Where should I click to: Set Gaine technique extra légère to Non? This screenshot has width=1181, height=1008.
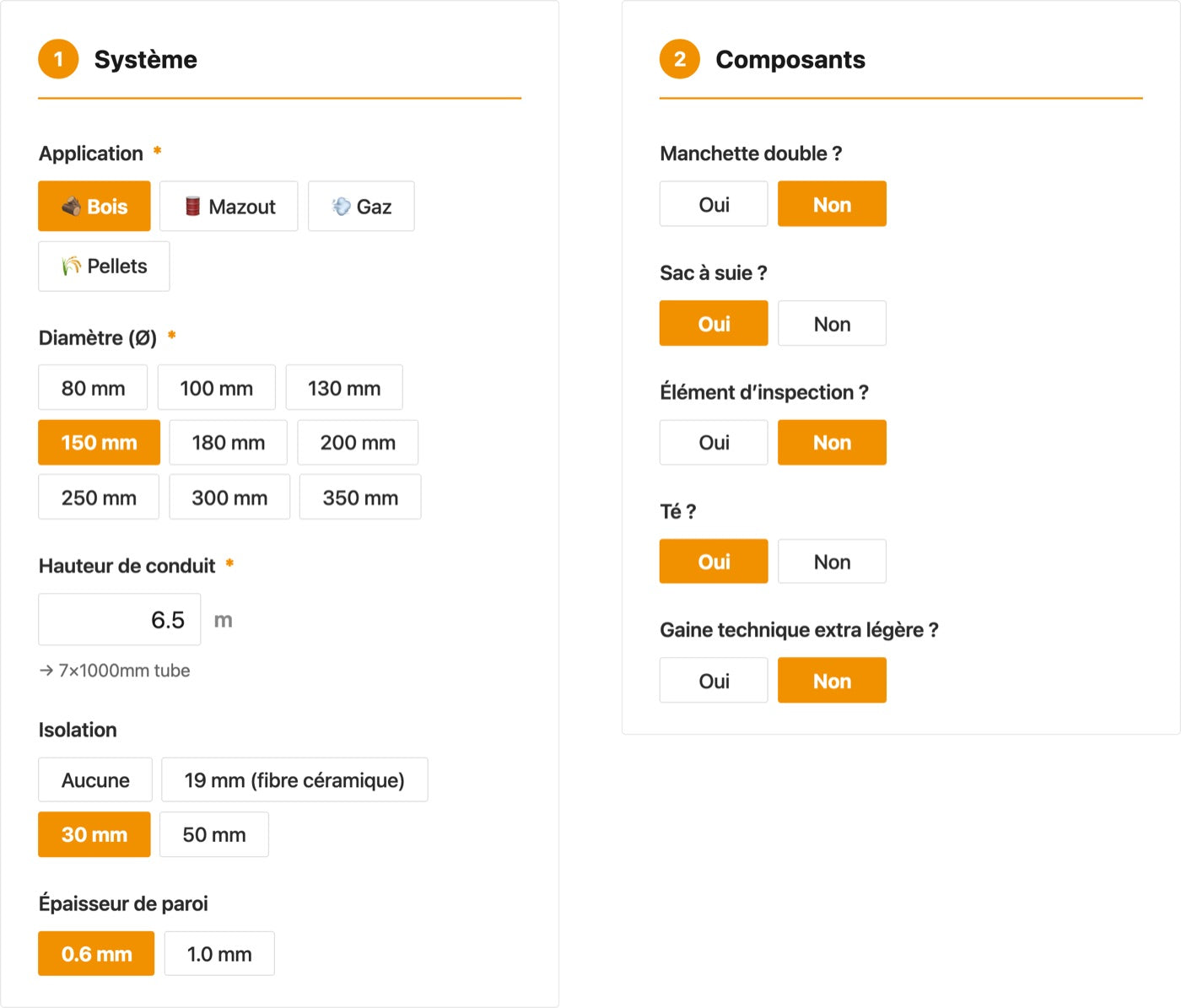[x=832, y=681]
